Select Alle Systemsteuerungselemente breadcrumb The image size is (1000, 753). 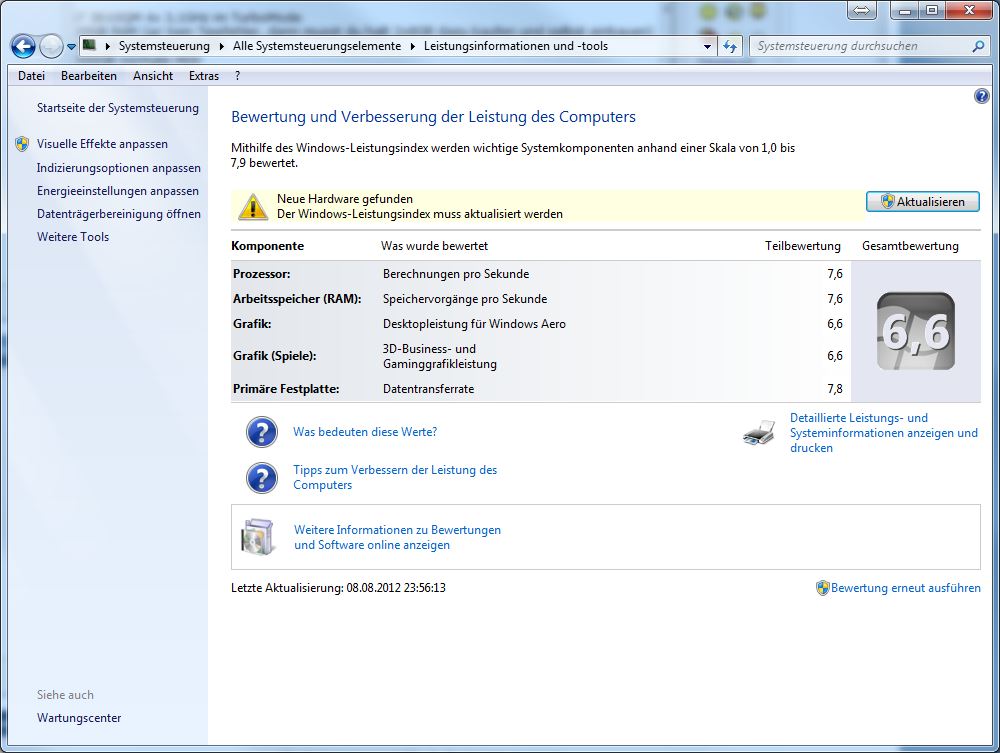[317, 46]
